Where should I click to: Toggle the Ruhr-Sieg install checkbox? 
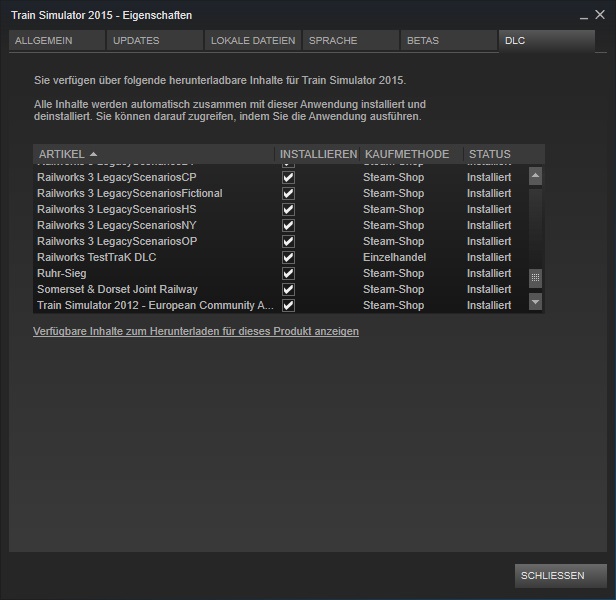click(288, 273)
